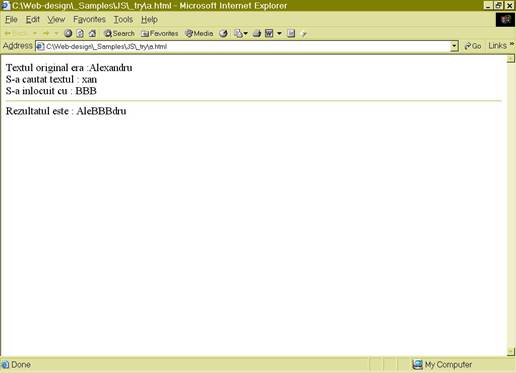Click the Go button

coord(473,46)
